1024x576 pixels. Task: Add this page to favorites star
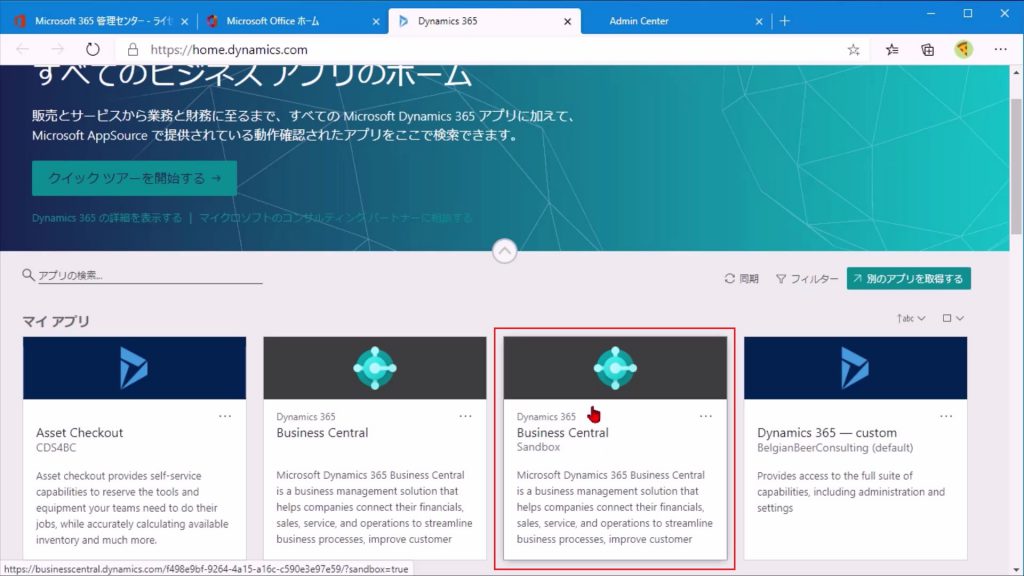[853, 50]
